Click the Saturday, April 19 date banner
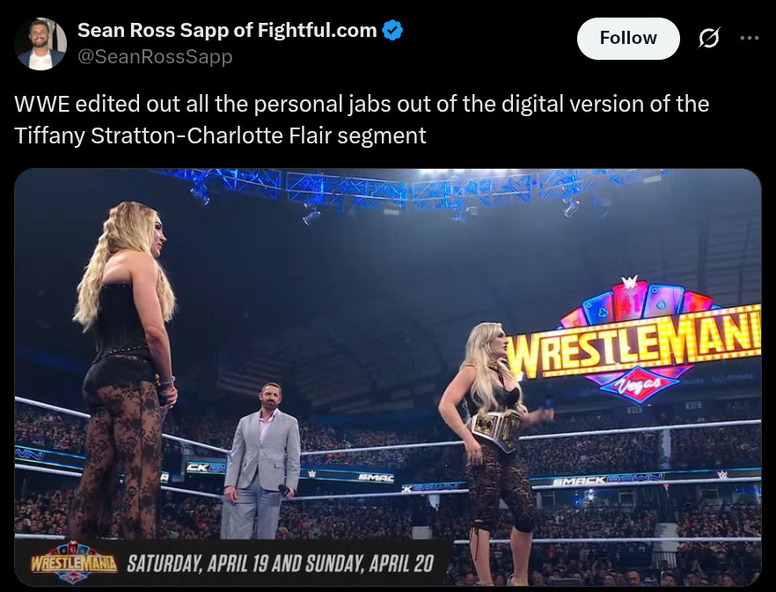776x592 pixels. (x=280, y=563)
